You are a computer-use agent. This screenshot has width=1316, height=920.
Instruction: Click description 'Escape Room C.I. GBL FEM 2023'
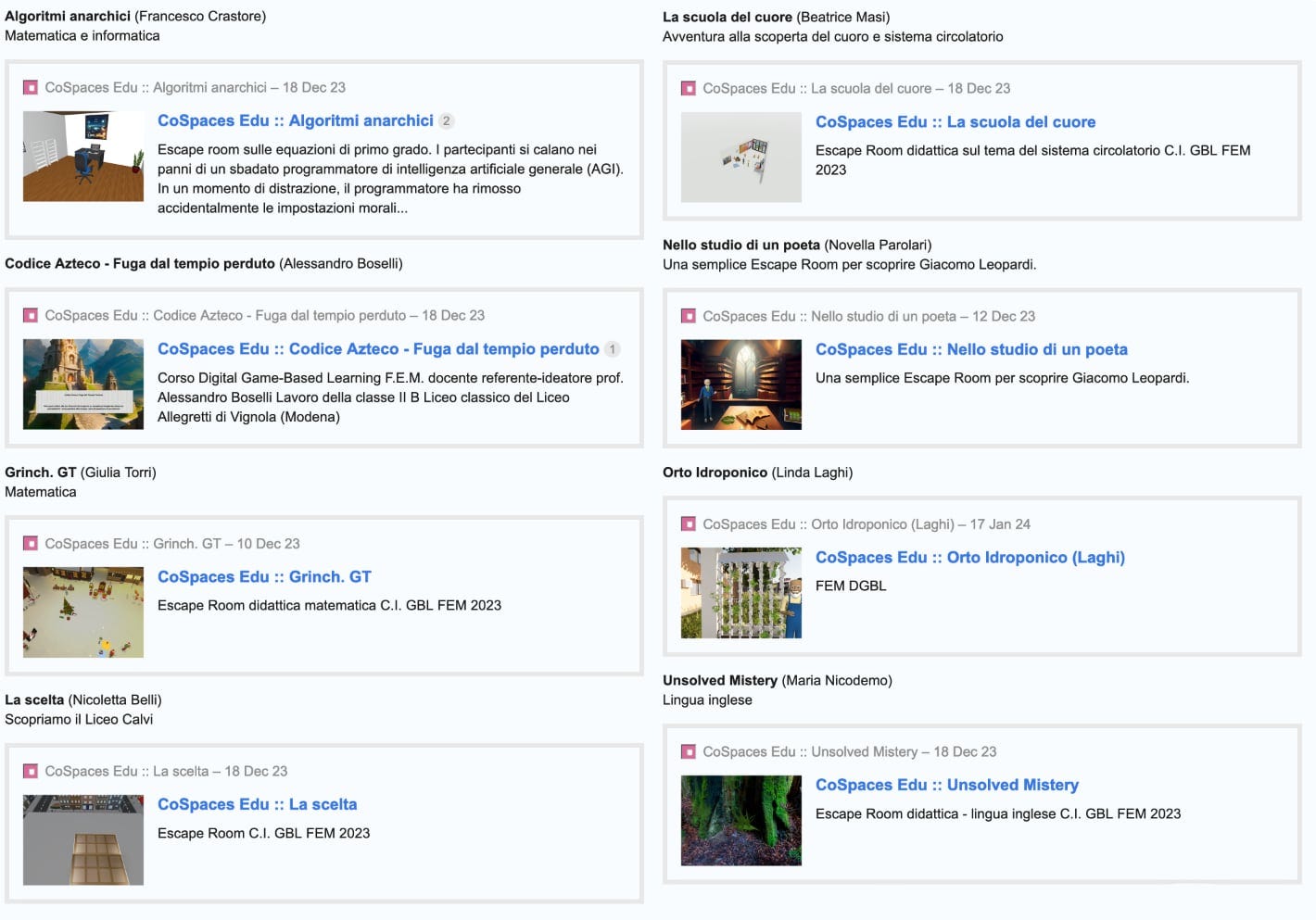pyautogui.click(x=264, y=834)
